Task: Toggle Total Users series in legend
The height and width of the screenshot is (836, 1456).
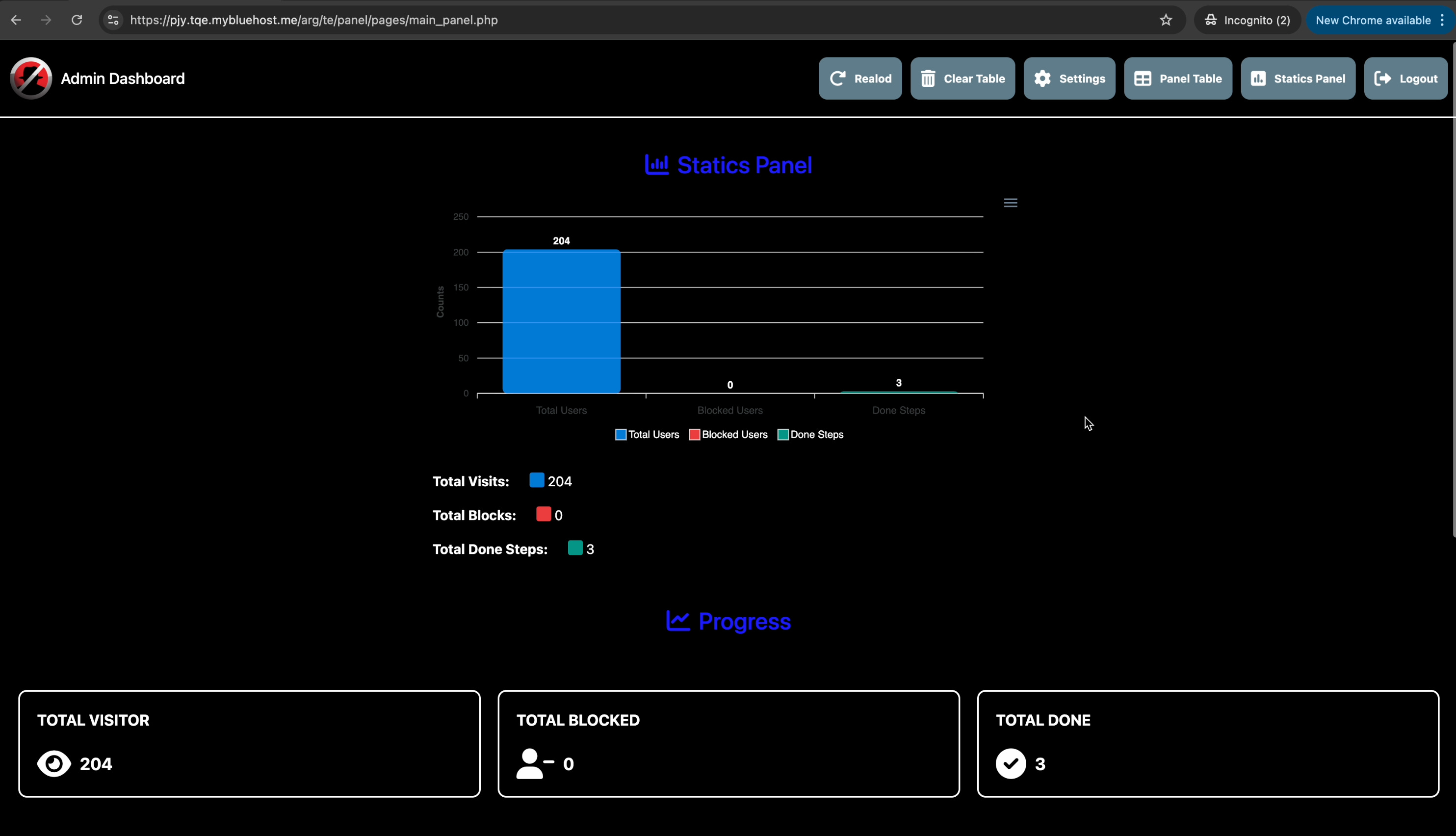Action: click(x=647, y=435)
